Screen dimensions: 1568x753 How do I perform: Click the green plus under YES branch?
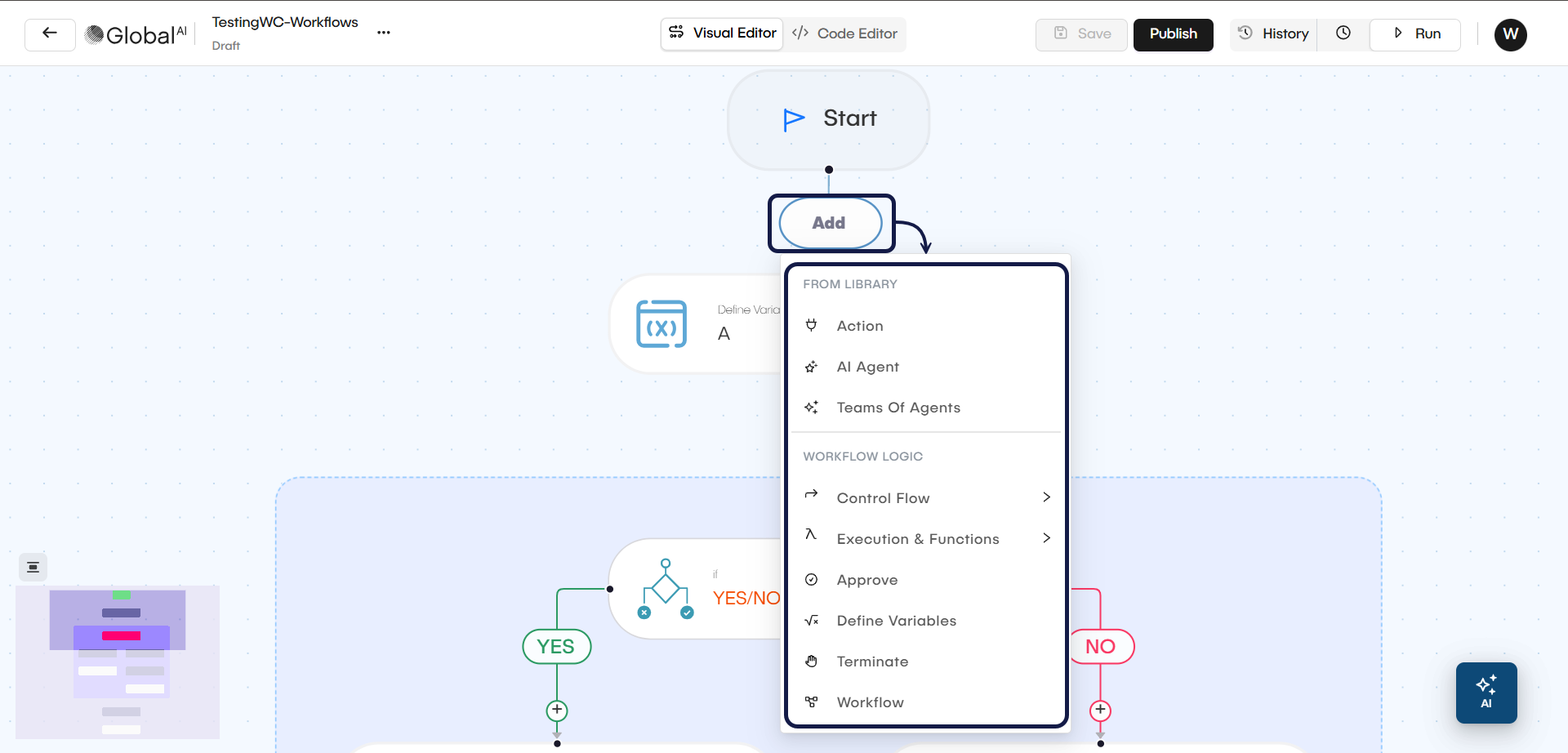click(x=557, y=710)
